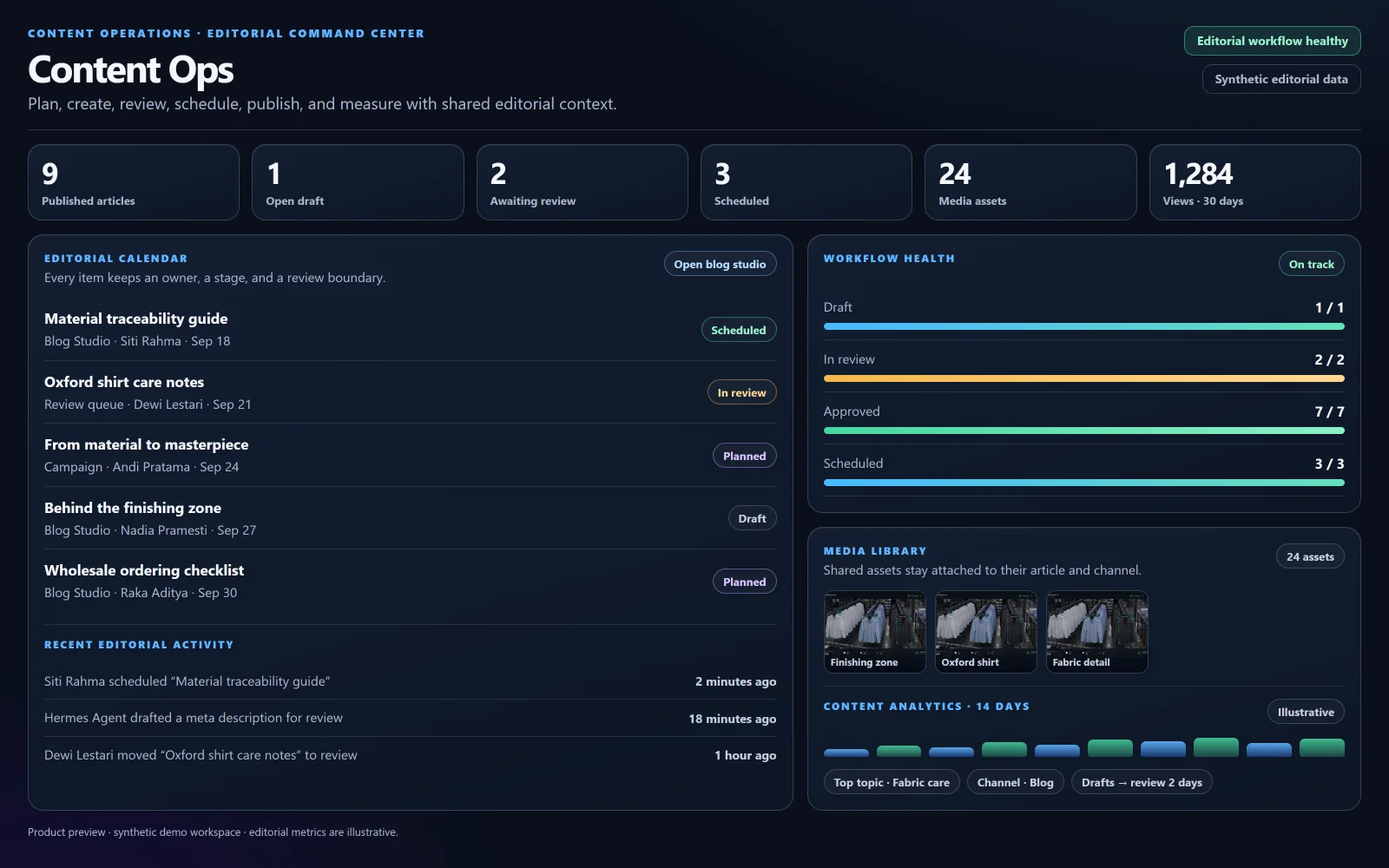Open blog studio button
Screen dimensions: 1389x868
(x=720, y=264)
